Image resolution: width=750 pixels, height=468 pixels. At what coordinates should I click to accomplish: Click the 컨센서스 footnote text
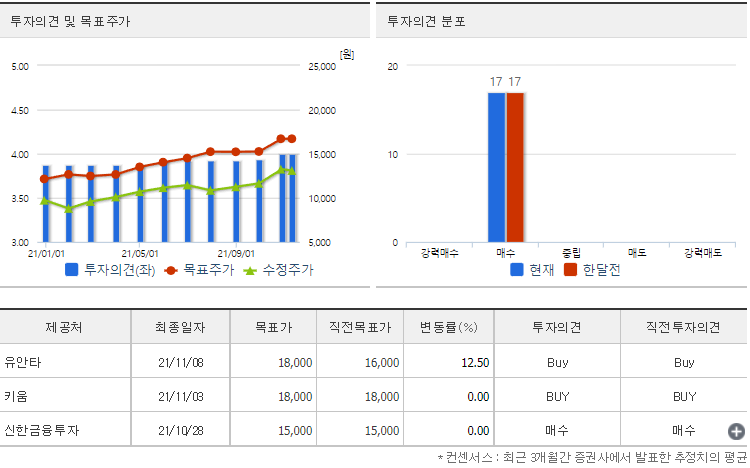point(592,457)
